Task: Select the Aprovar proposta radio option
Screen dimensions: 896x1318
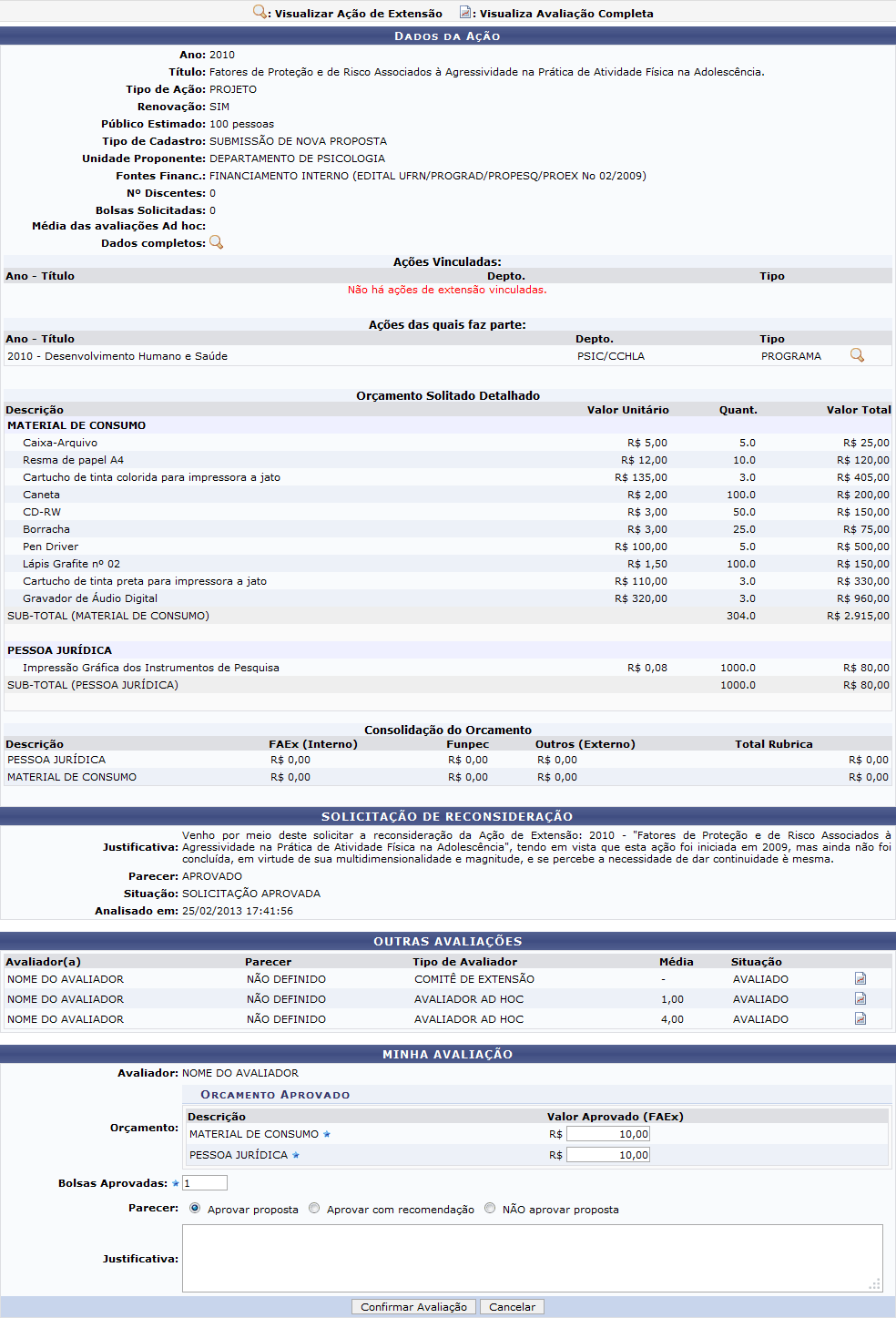Action: 195,1209
